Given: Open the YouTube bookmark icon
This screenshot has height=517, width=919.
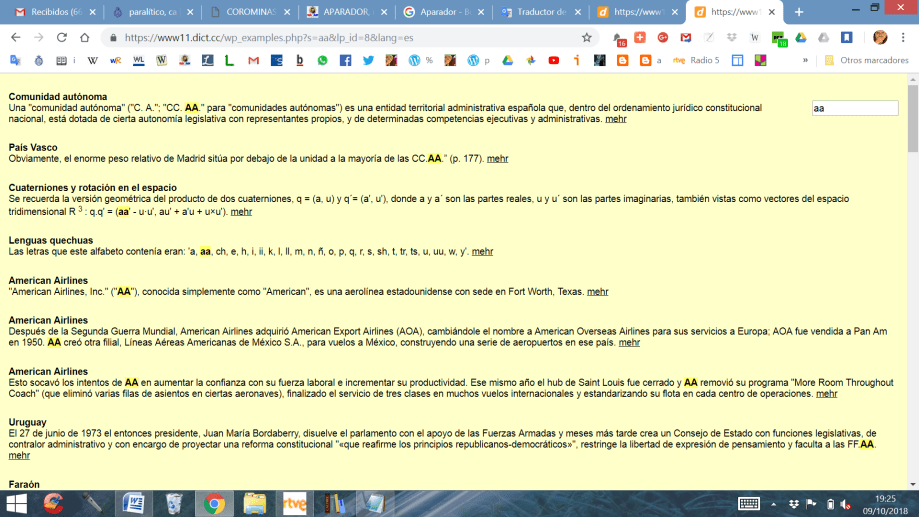Looking at the screenshot, I should (553, 60).
